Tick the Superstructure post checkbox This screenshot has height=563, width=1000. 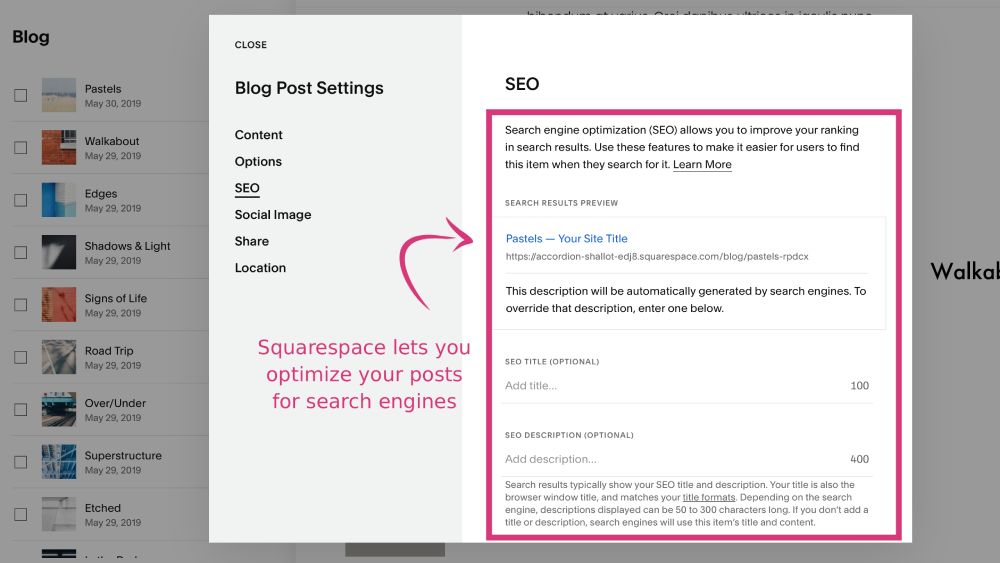(x=20, y=462)
